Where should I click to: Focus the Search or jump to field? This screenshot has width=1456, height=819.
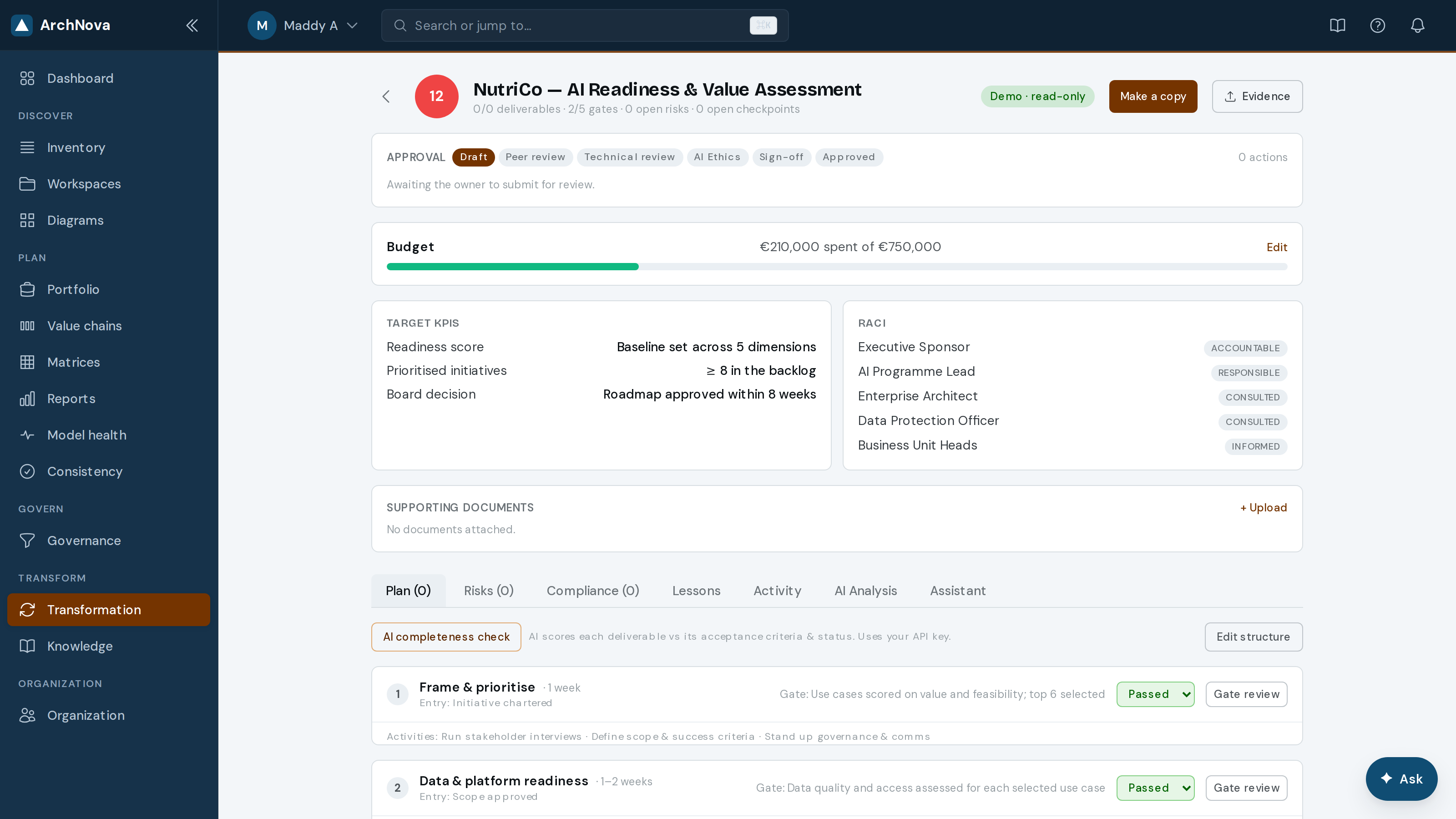[x=584, y=25]
